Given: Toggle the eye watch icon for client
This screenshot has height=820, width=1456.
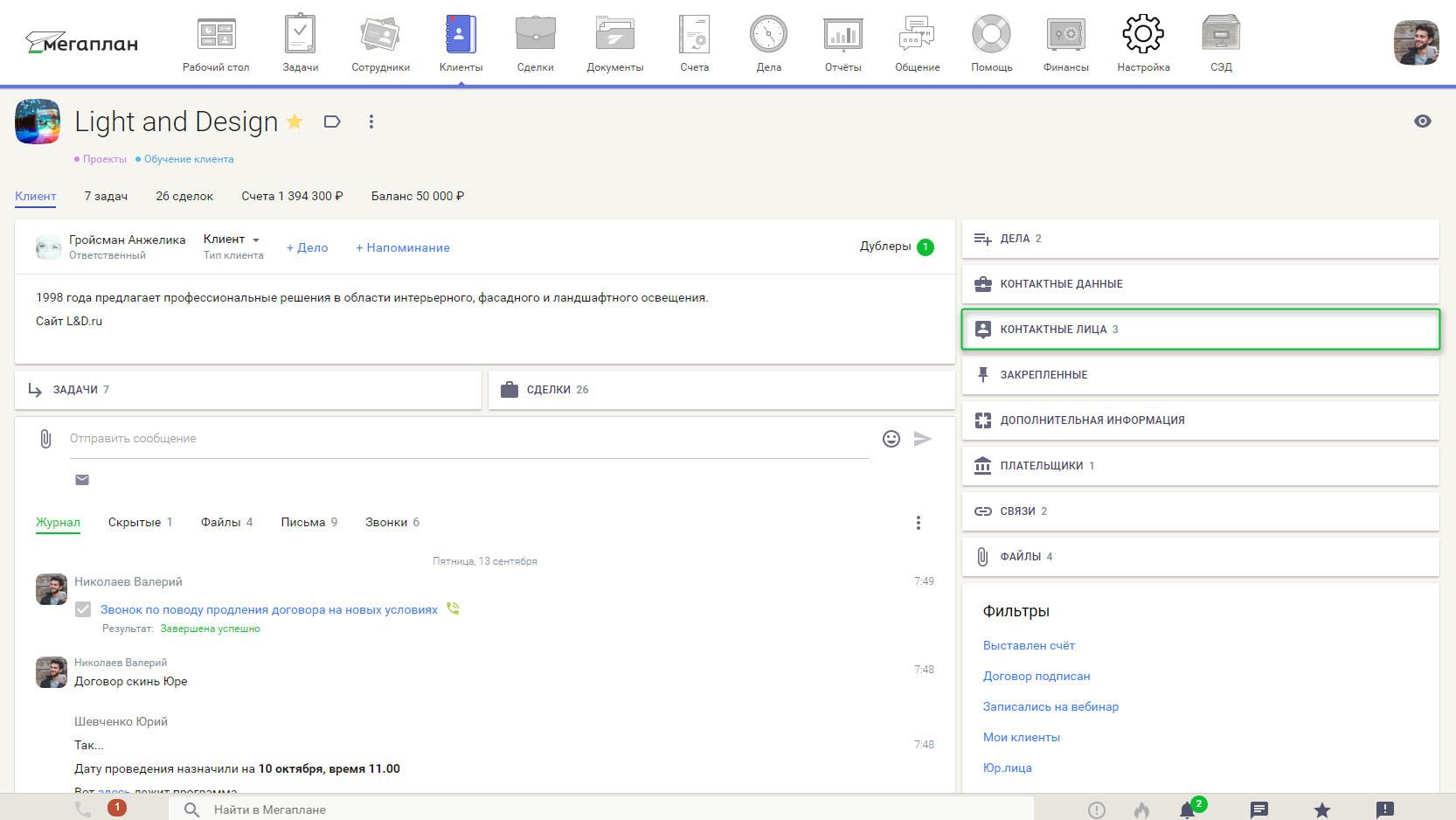Looking at the screenshot, I should [x=1423, y=122].
